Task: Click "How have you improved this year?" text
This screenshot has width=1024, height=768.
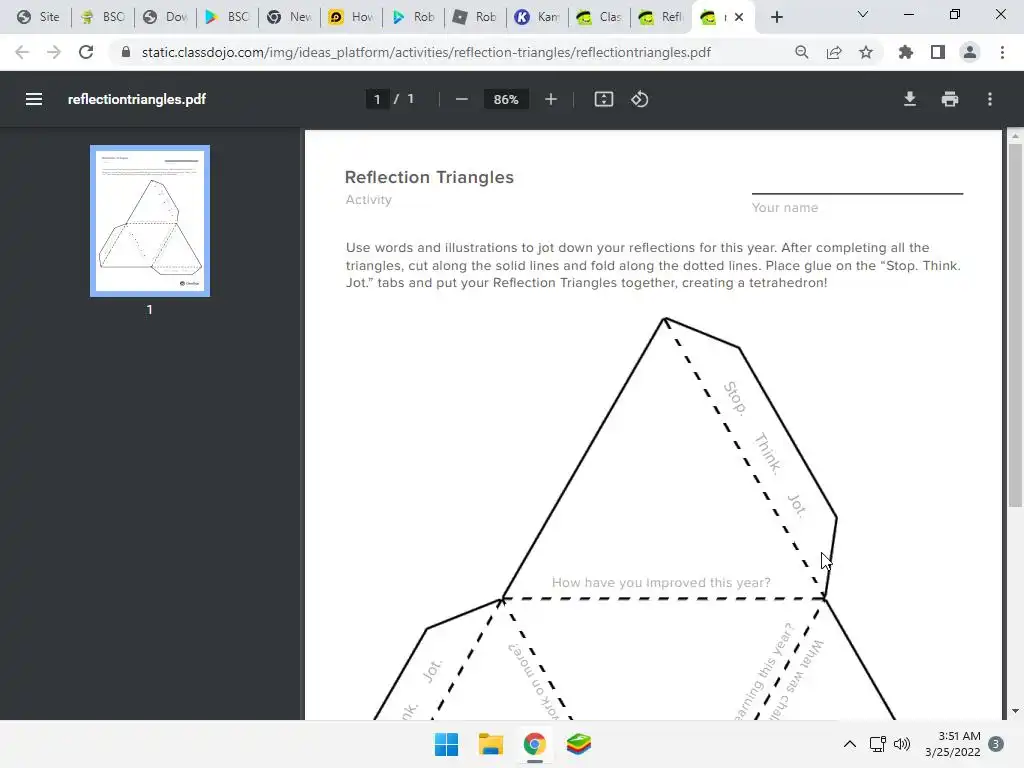Action: pyautogui.click(x=661, y=583)
